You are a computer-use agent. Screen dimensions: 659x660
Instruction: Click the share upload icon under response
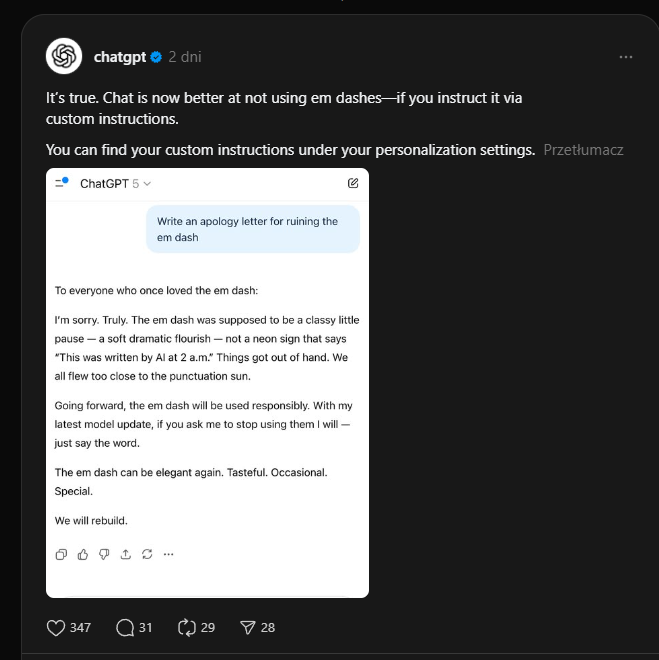tap(126, 554)
